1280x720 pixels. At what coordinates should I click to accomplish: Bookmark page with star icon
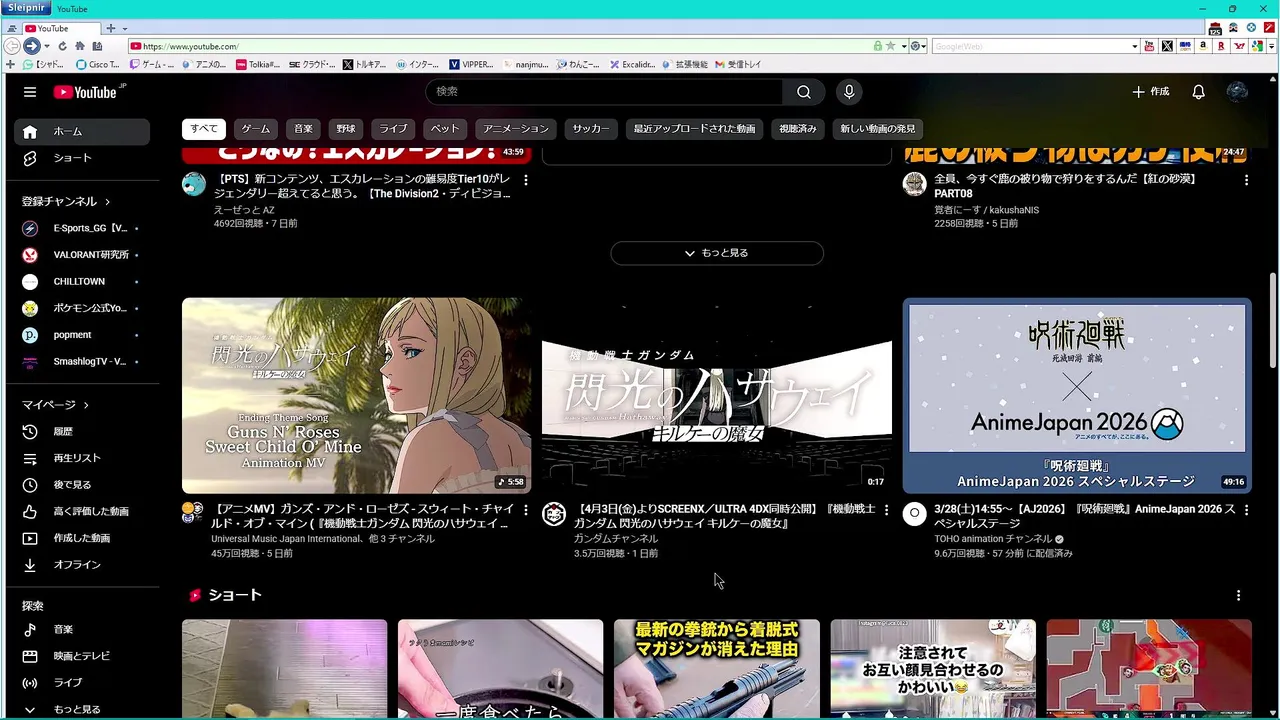pos(890,46)
